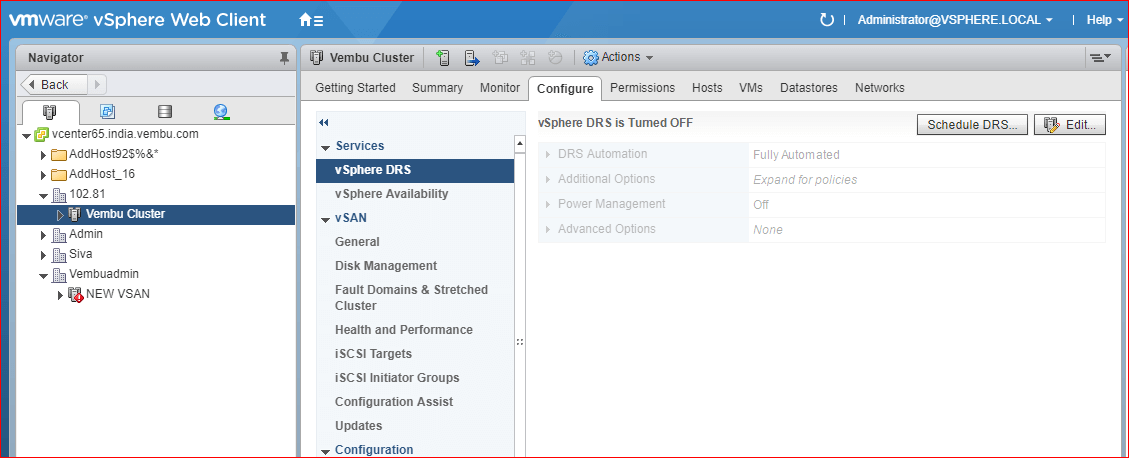Image resolution: width=1129 pixels, height=458 pixels.
Task: Expand the Advanced Options row
Action: (x=549, y=230)
